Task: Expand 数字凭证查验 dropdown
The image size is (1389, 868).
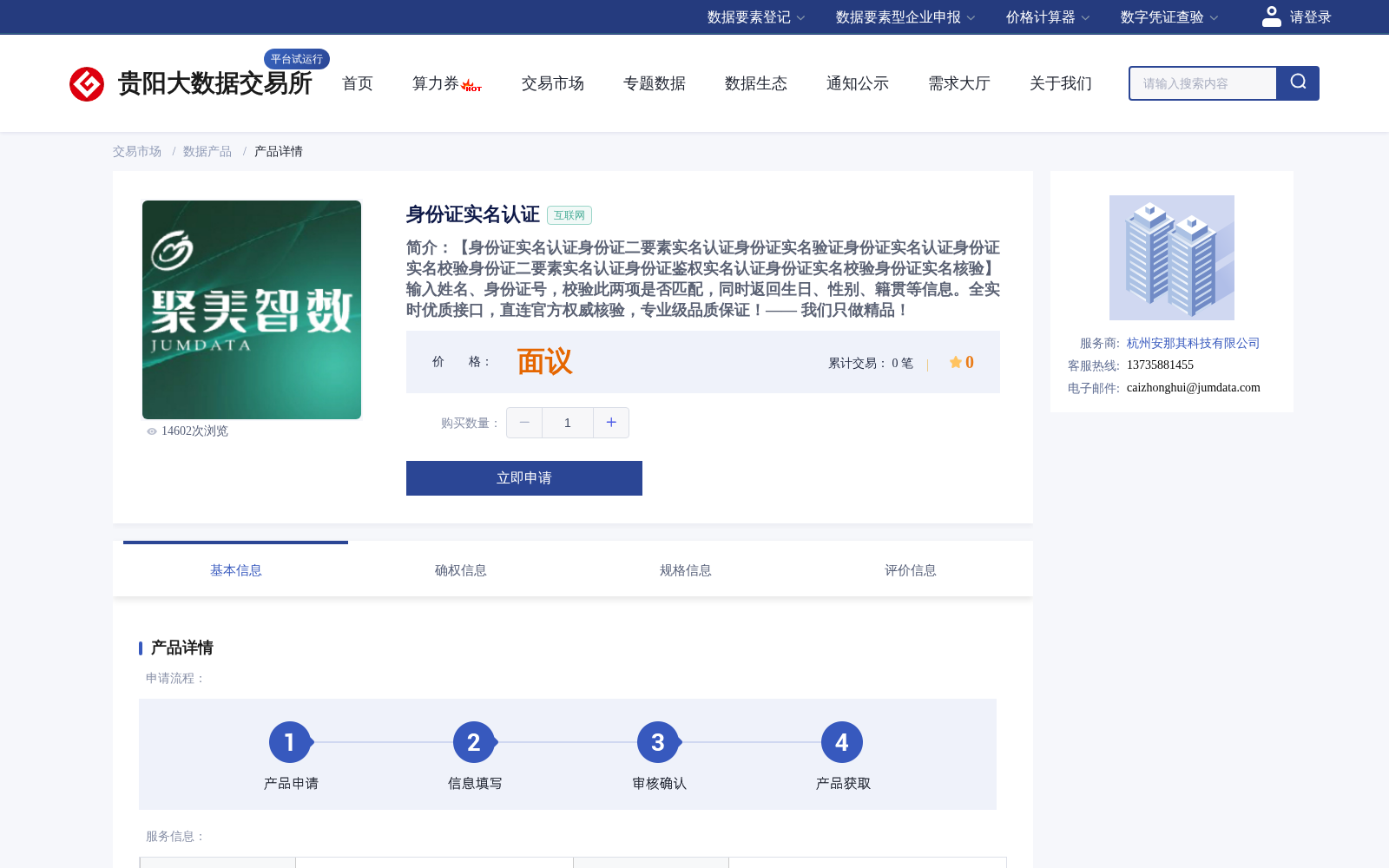Action: pos(1169,17)
